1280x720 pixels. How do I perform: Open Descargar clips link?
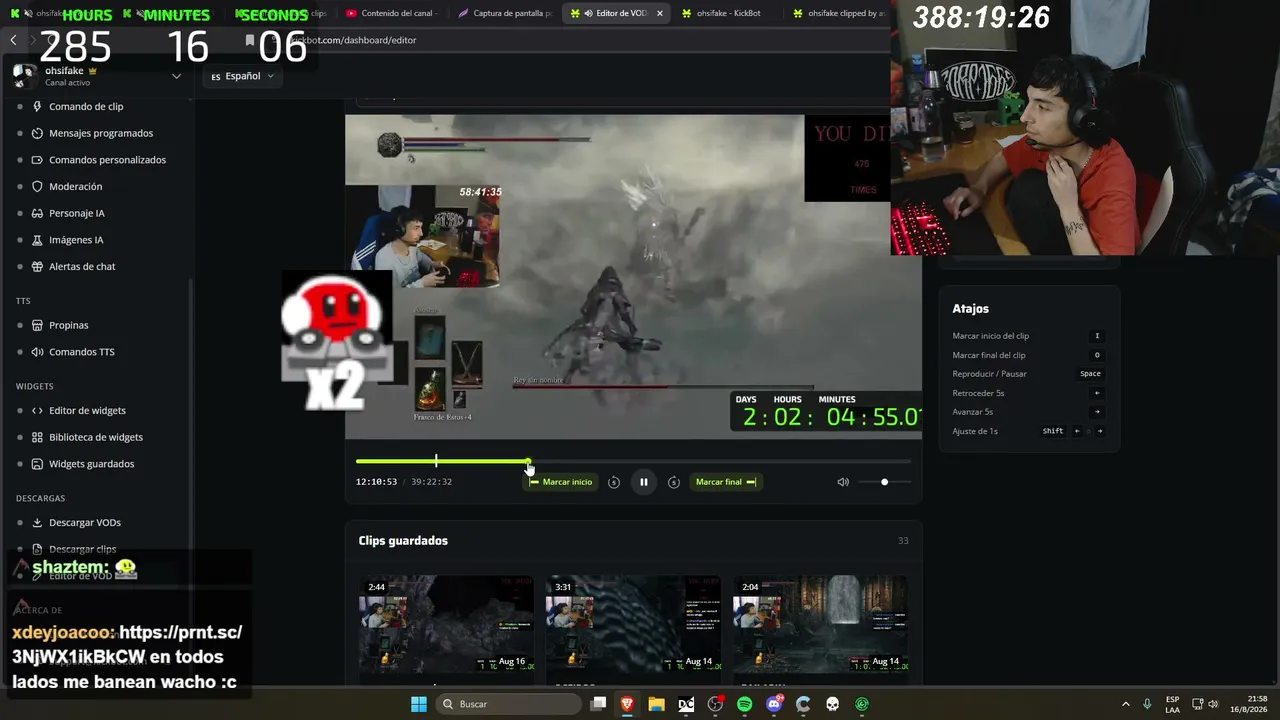(82, 549)
